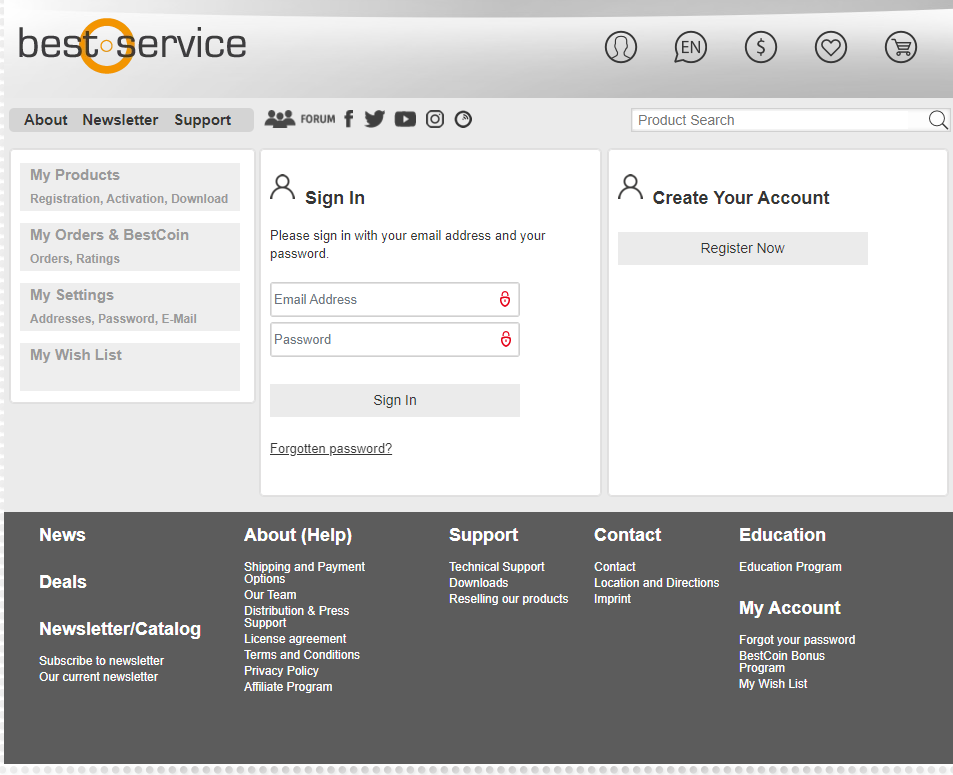Open License agreement link
The image size is (953, 775).
[x=295, y=639]
